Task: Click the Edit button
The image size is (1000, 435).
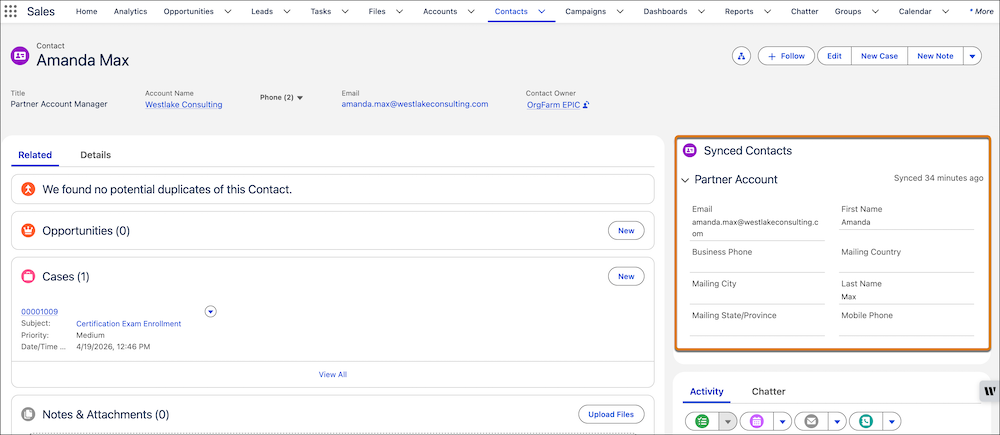Action: coord(834,56)
